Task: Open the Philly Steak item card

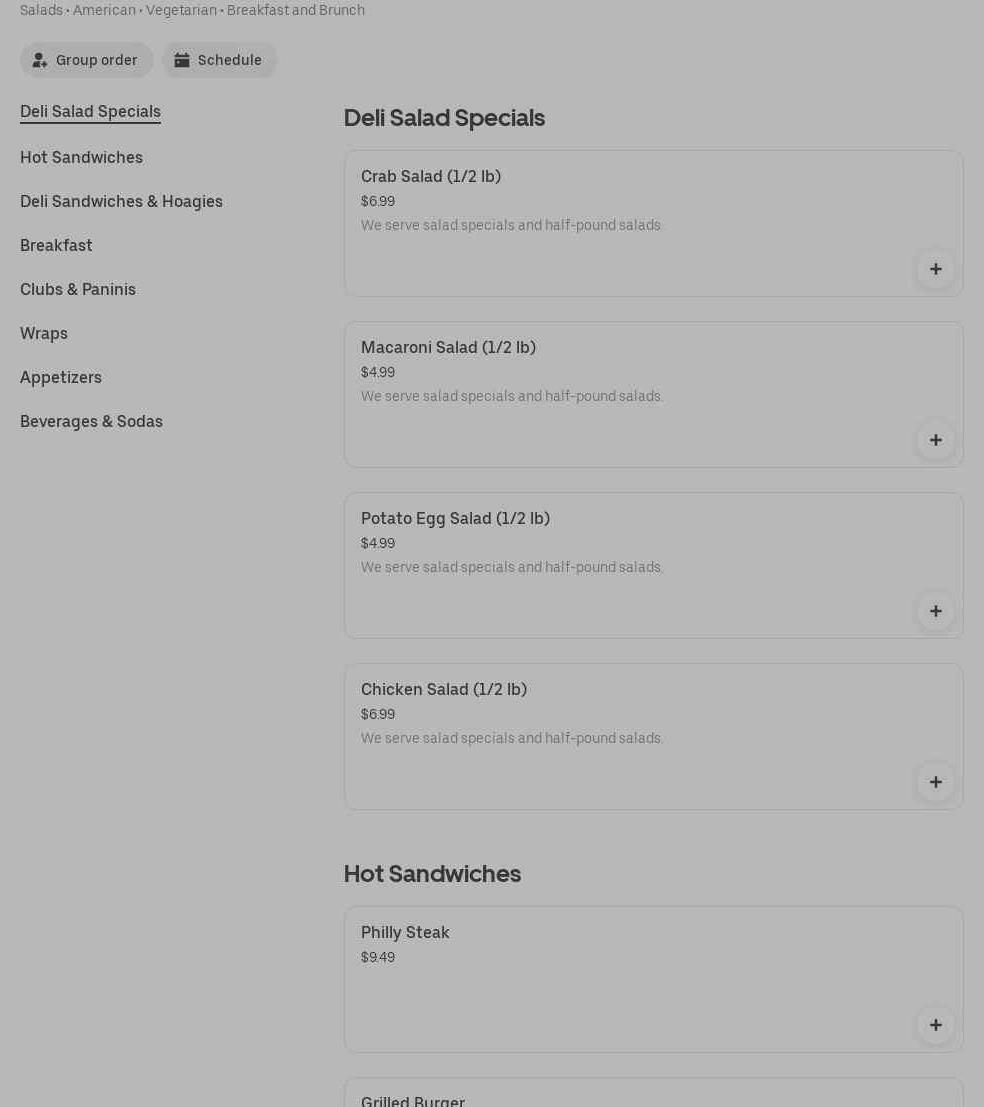Action: pyautogui.click(x=405, y=933)
